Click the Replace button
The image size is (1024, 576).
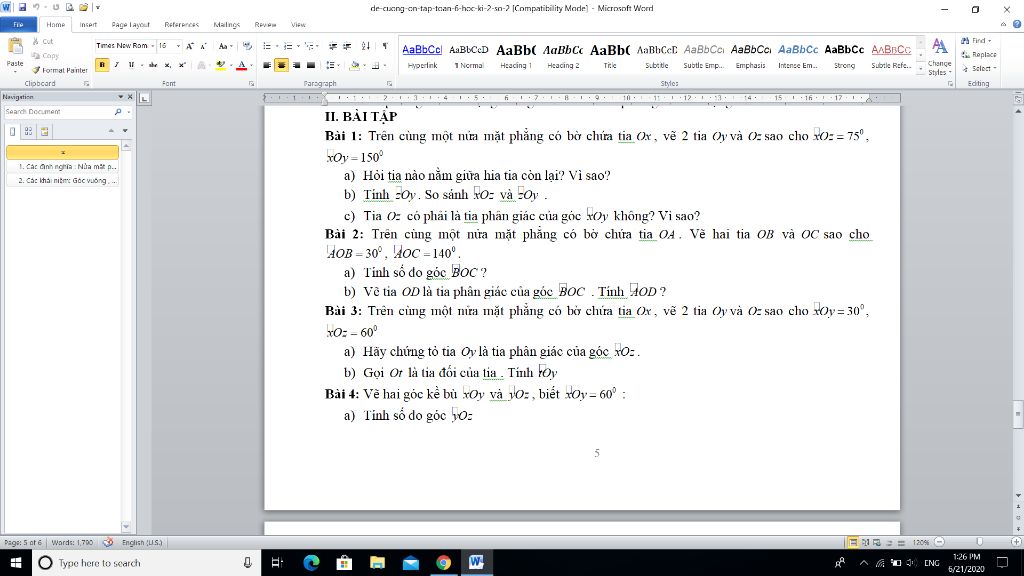[979, 54]
